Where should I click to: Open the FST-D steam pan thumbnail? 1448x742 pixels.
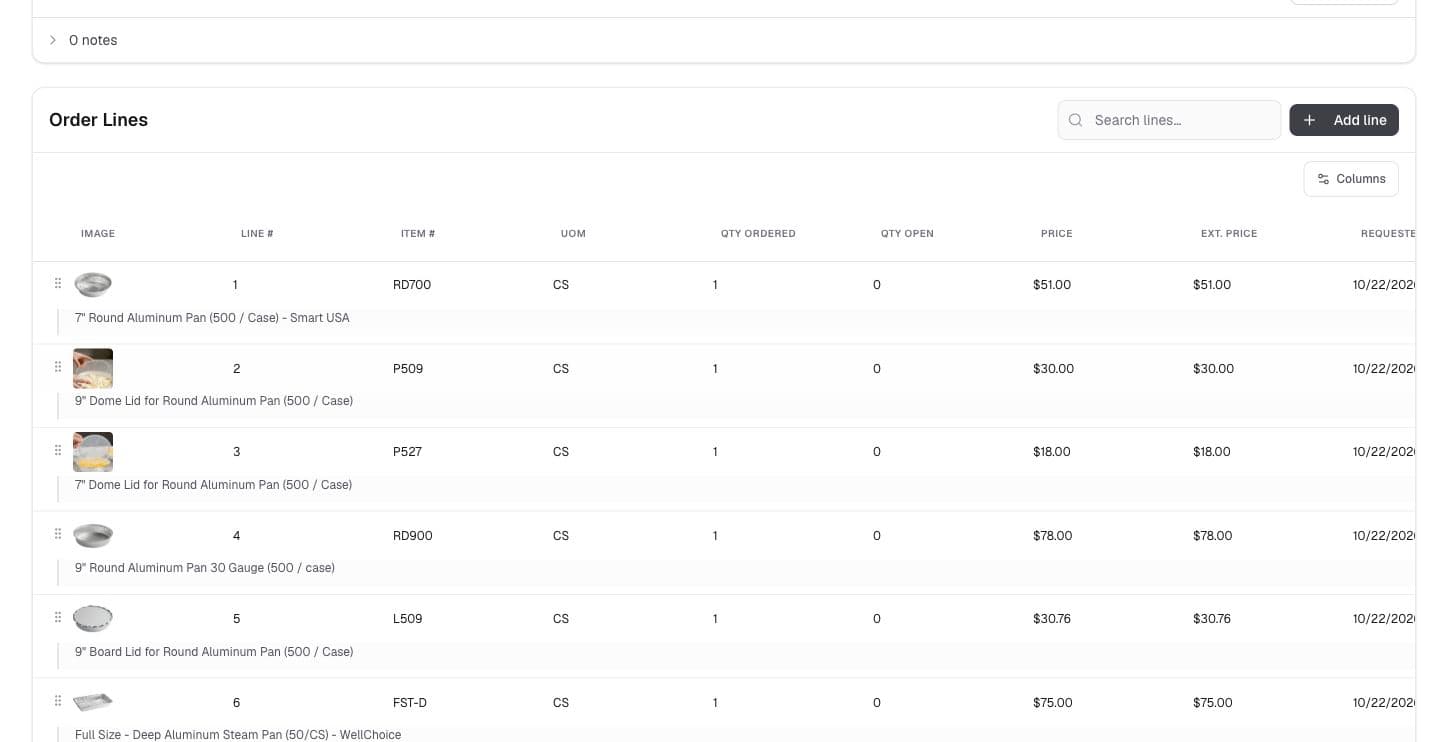point(93,702)
